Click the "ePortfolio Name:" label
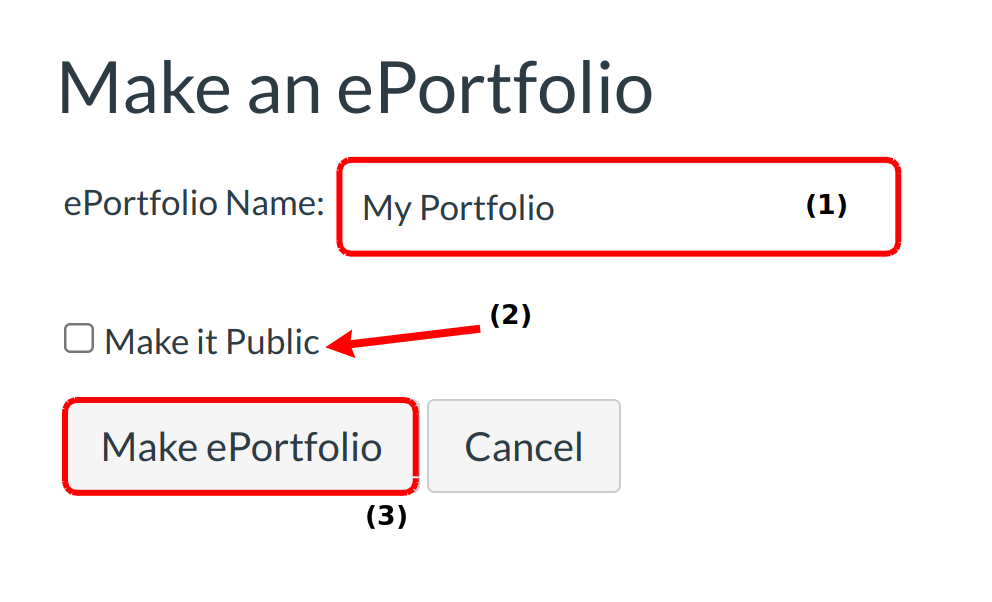This screenshot has width=992, height=602. (194, 204)
